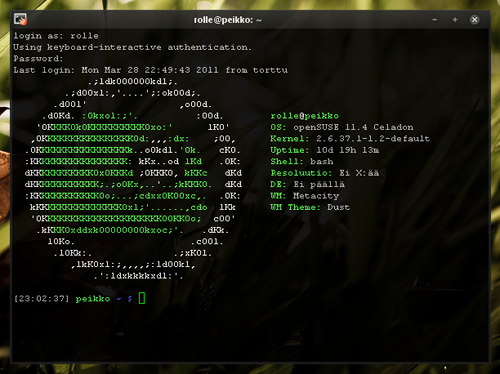Click the 'Shell: bash' line
Screen dimensions: 500x374
[302, 161]
